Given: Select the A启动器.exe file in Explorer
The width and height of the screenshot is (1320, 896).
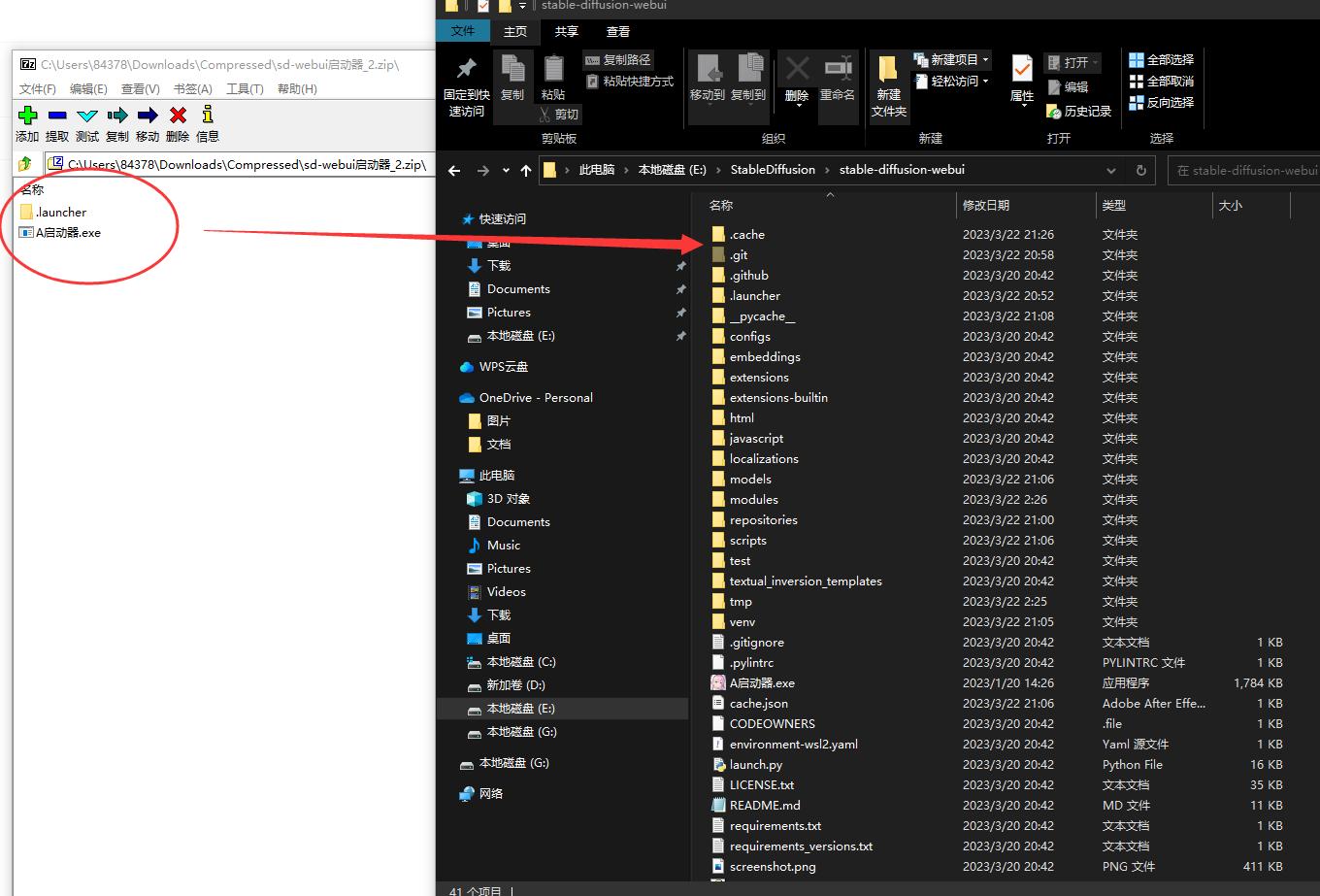Looking at the screenshot, I should [x=761, y=683].
